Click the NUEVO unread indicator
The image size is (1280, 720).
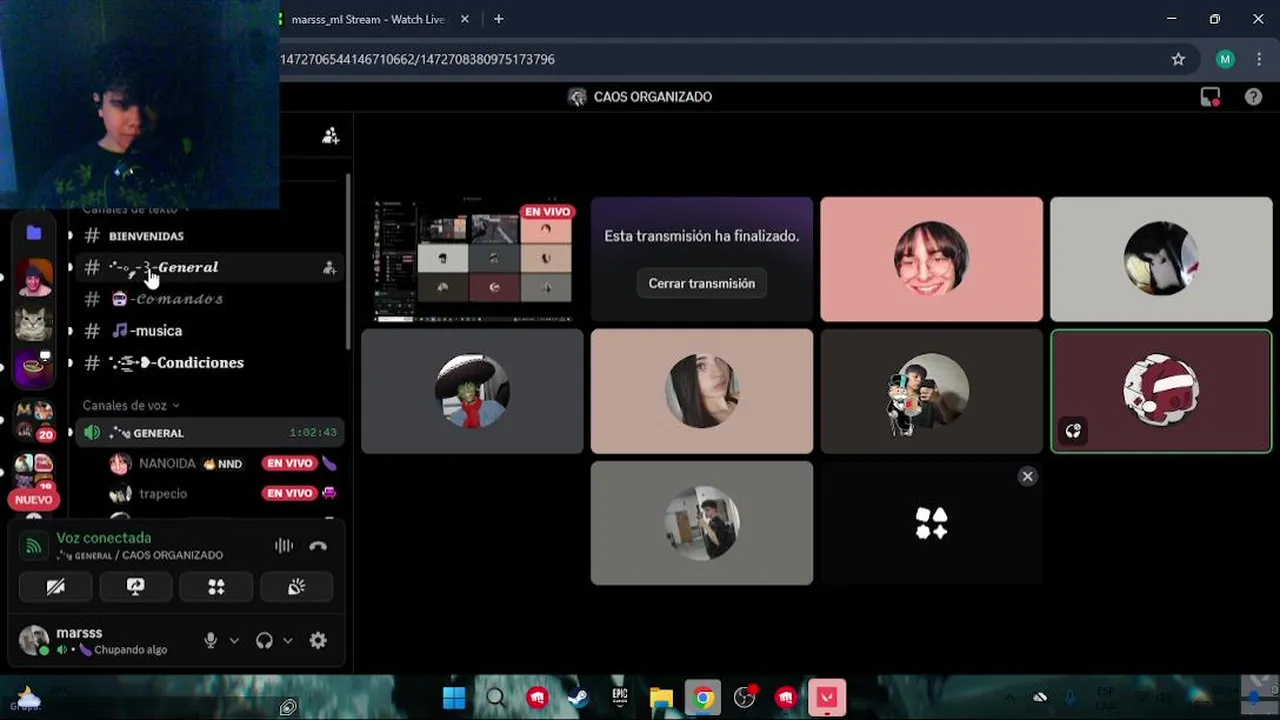[33, 500]
